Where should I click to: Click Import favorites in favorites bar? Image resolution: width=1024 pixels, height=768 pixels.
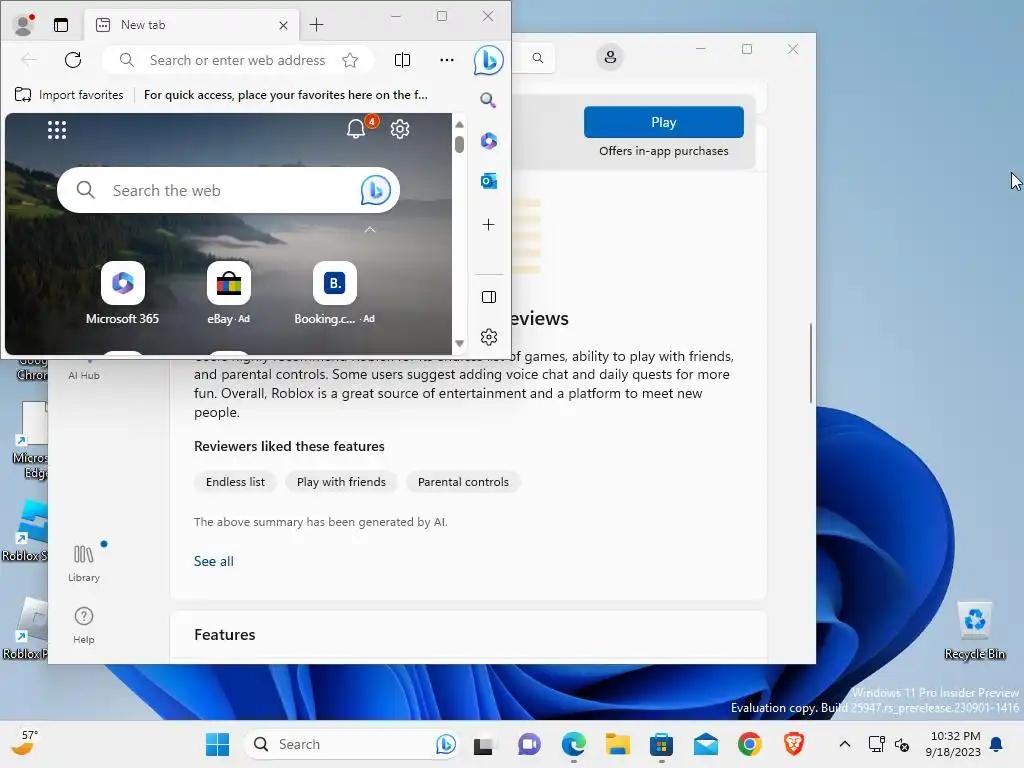[x=69, y=95]
